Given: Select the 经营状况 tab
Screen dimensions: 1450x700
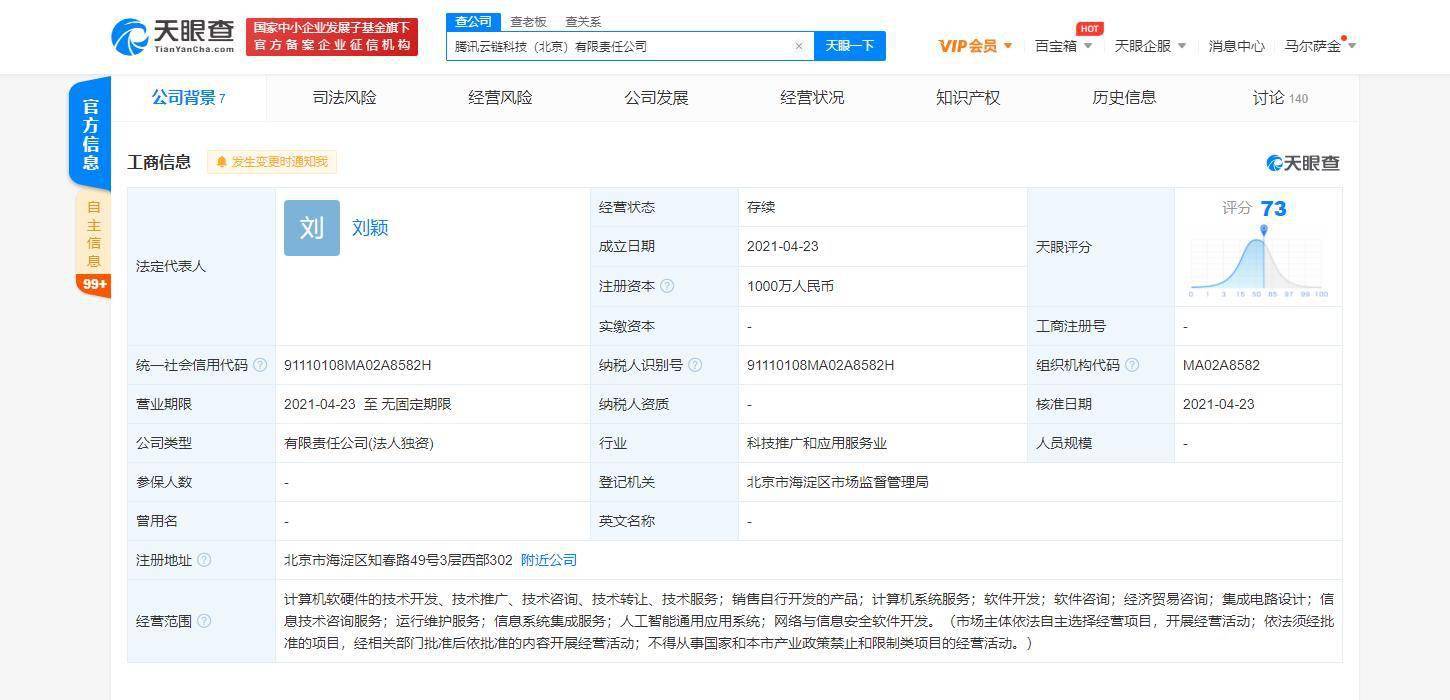Looking at the screenshot, I should click(812, 98).
